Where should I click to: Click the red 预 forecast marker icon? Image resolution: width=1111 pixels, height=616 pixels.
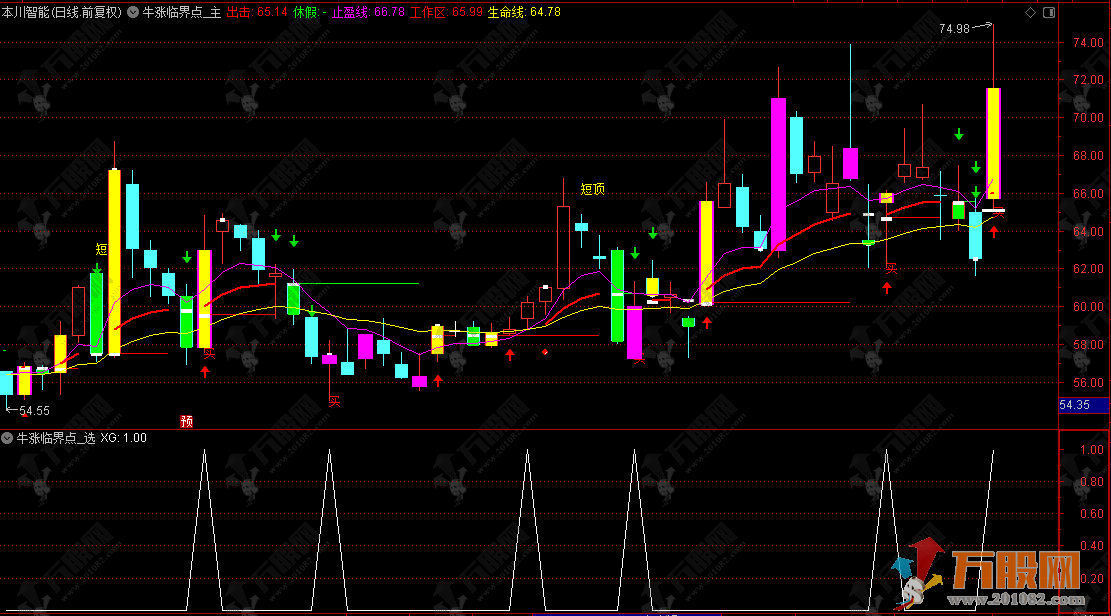(186, 421)
